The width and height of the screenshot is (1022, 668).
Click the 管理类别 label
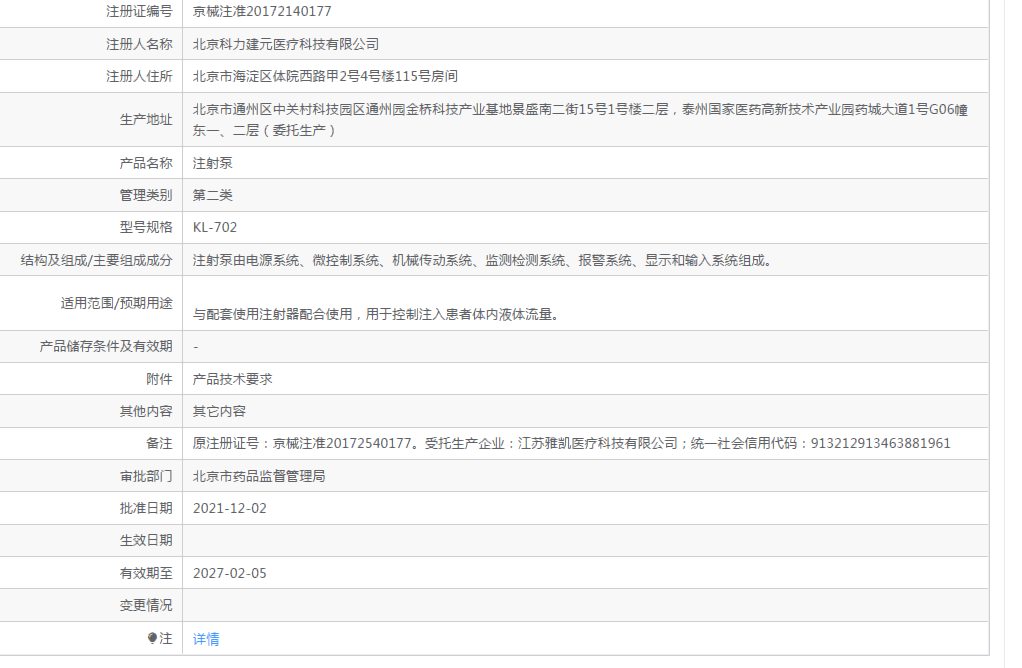pos(146,195)
